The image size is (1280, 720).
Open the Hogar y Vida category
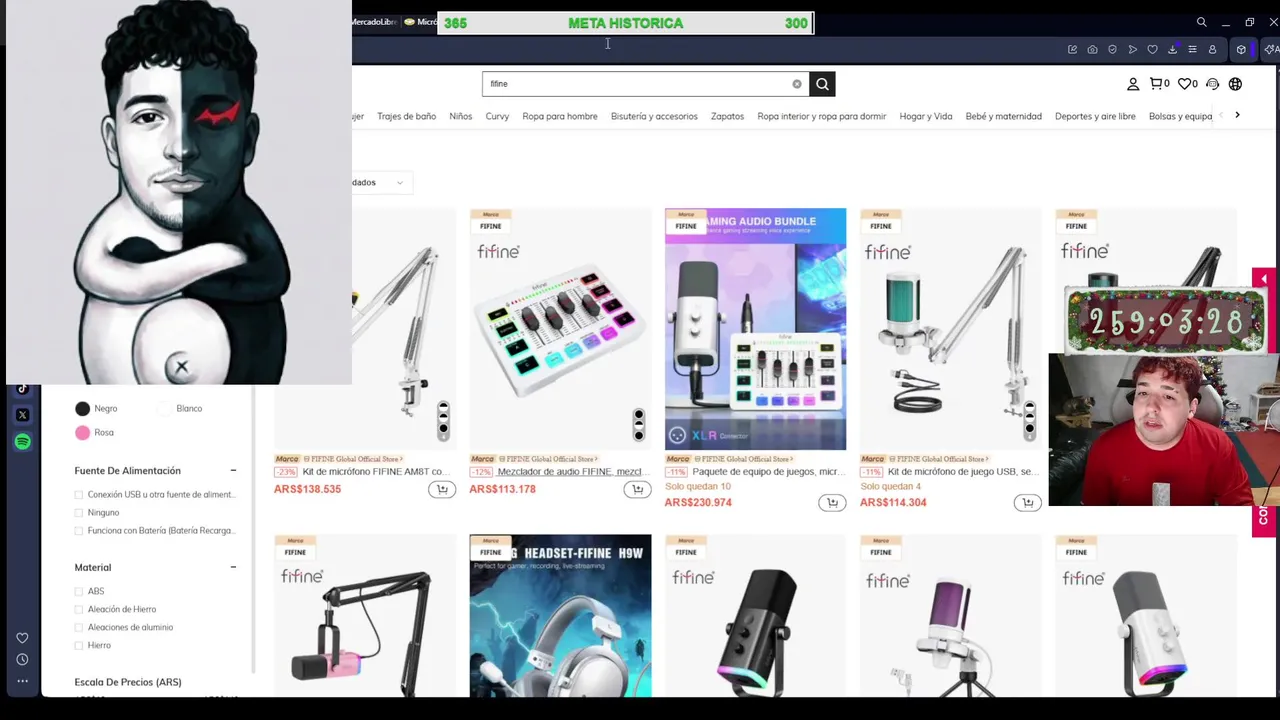(x=925, y=116)
